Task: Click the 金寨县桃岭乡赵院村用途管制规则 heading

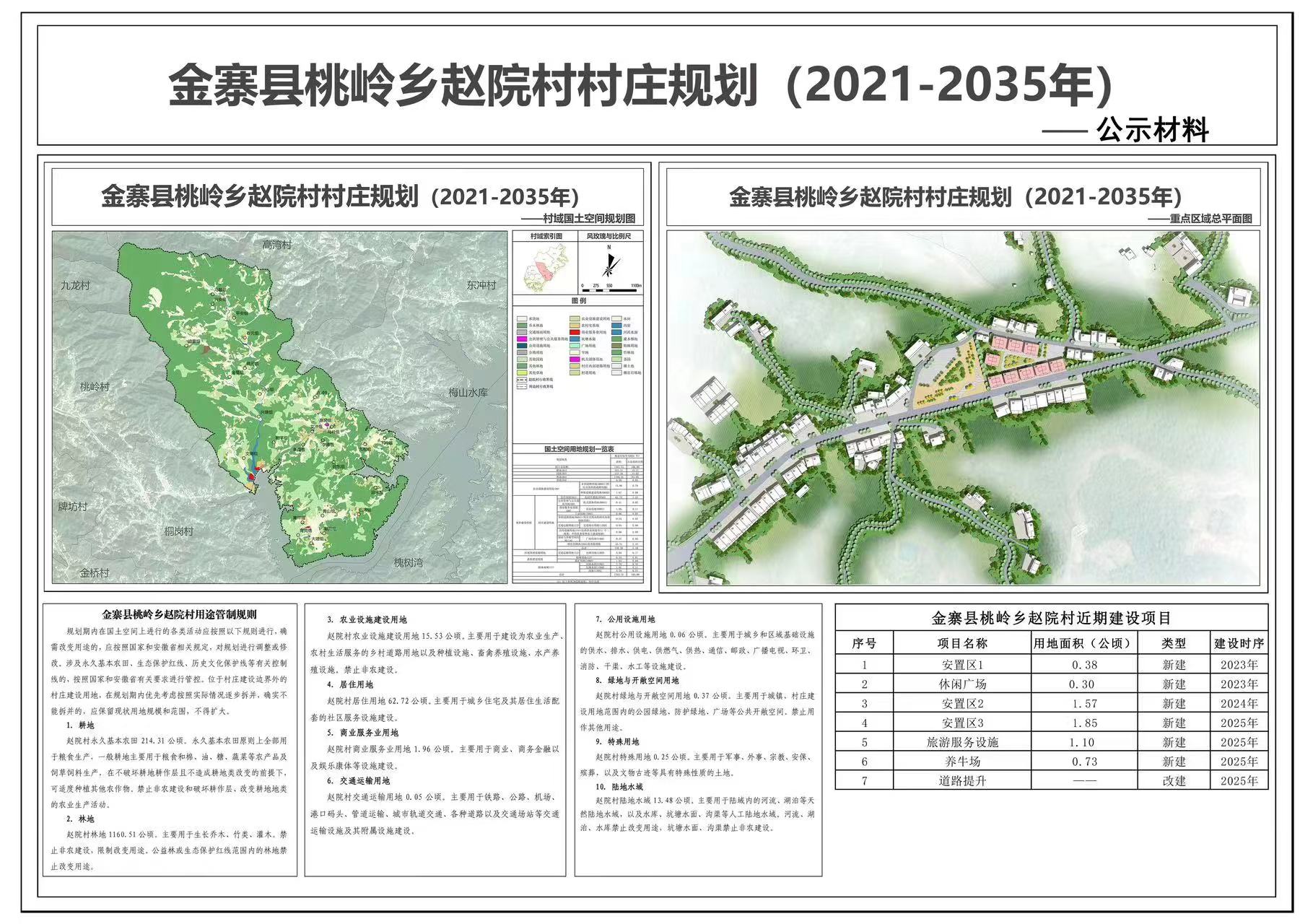Action: tap(179, 615)
